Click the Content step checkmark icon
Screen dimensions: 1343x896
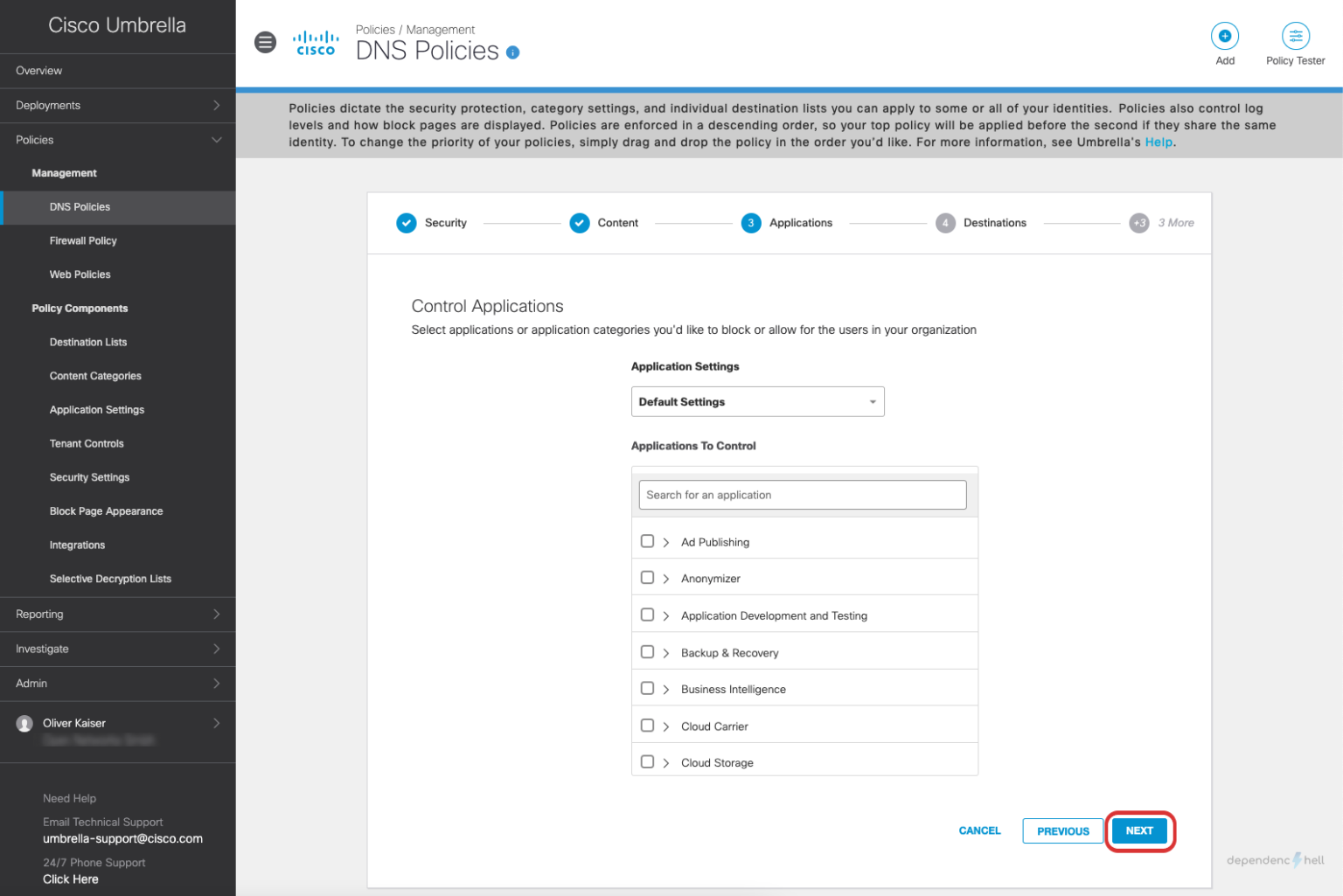point(579,223)
